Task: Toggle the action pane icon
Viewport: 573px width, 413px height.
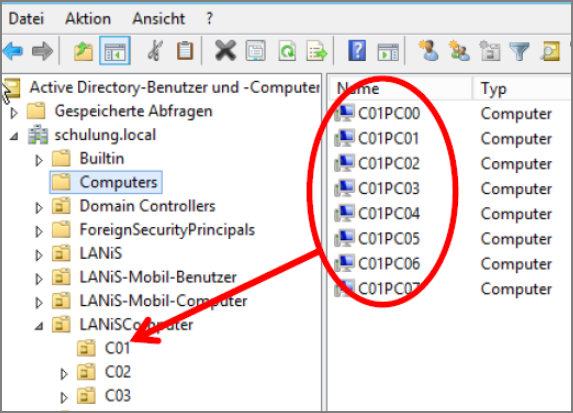Action: [388, 52]
